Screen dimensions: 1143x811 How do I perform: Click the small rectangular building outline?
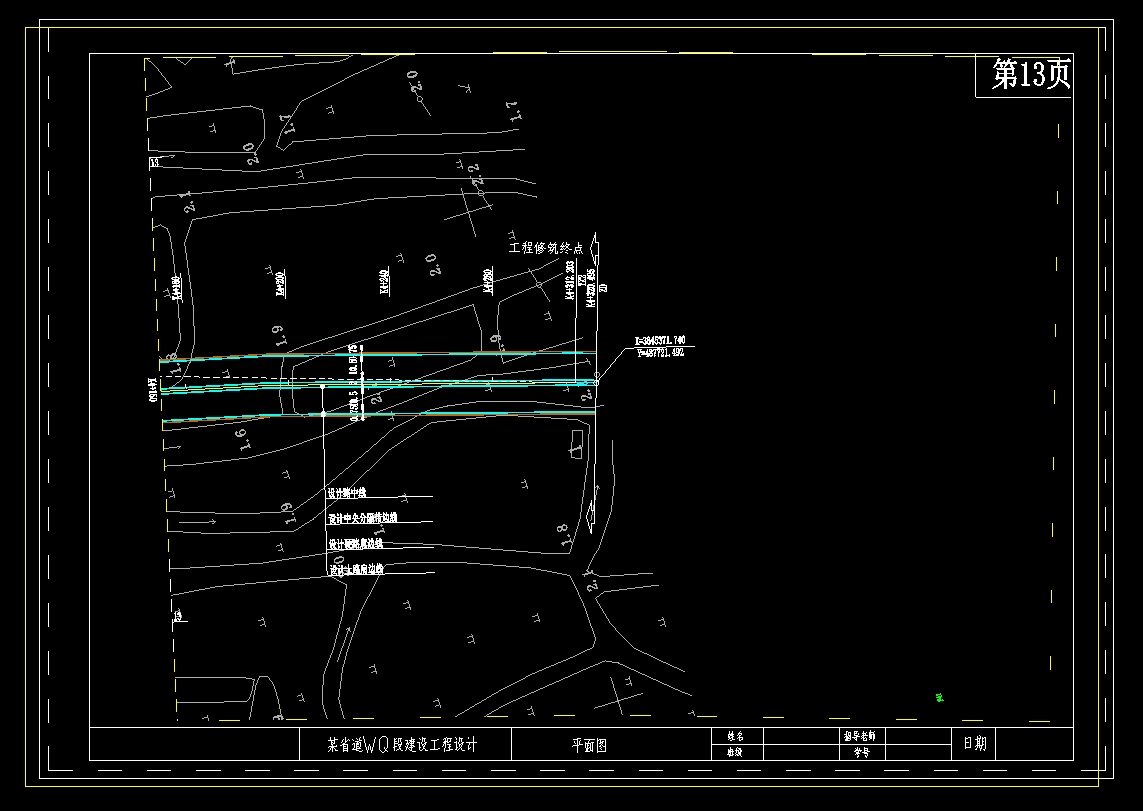[577, 442]
